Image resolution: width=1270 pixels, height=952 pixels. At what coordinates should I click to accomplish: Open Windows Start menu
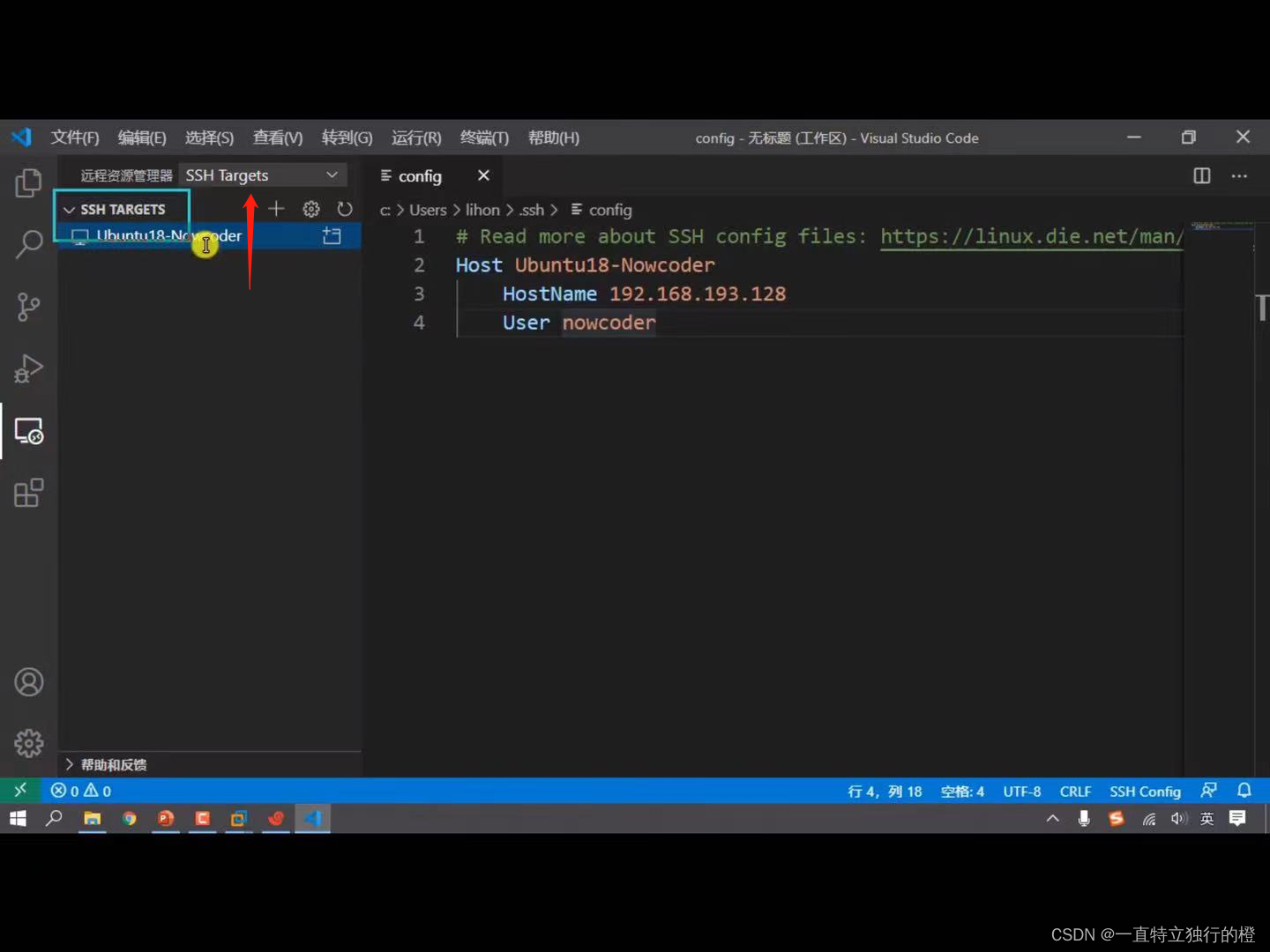[18, 819]
